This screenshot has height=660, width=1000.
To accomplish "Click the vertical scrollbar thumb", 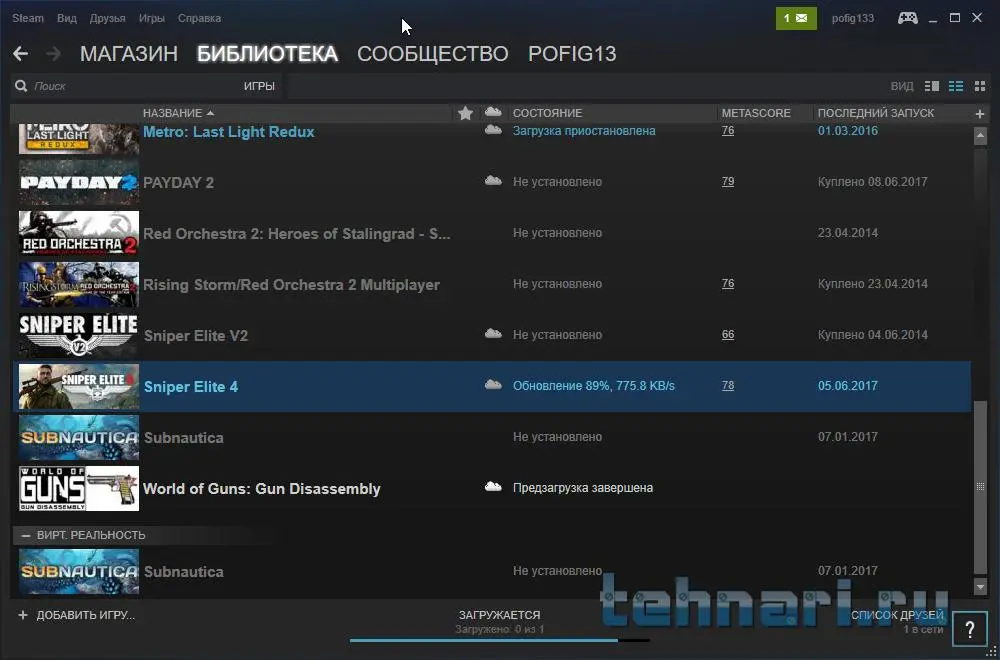I will (980, 487).
